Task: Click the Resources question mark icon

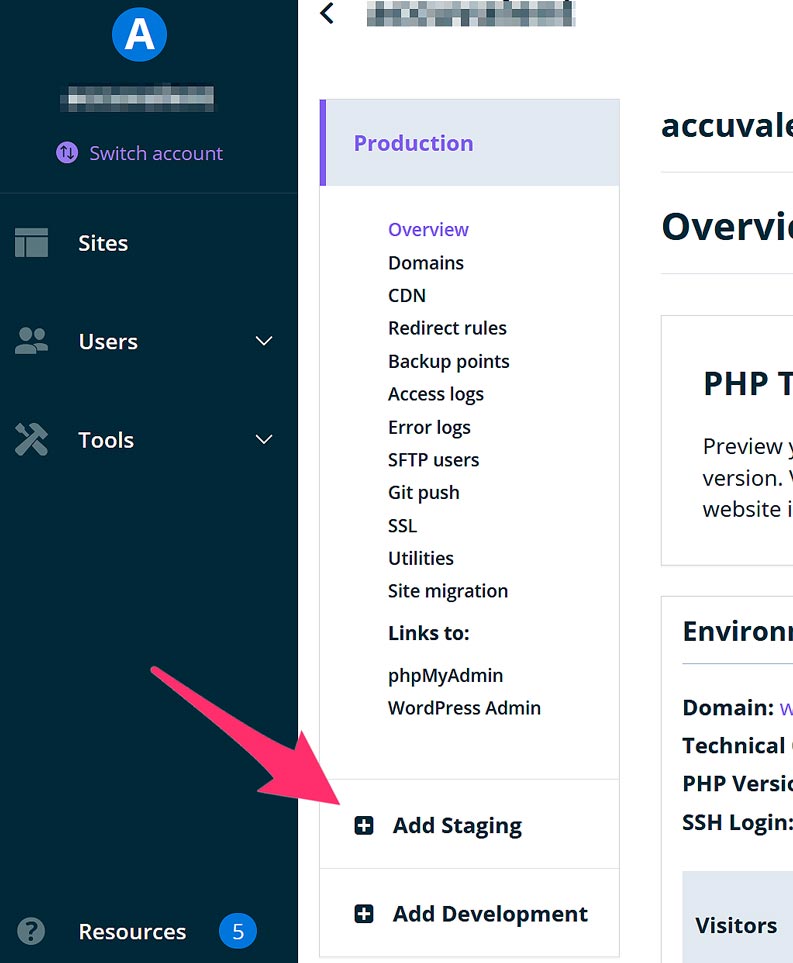Action: [x=31, y=932]
